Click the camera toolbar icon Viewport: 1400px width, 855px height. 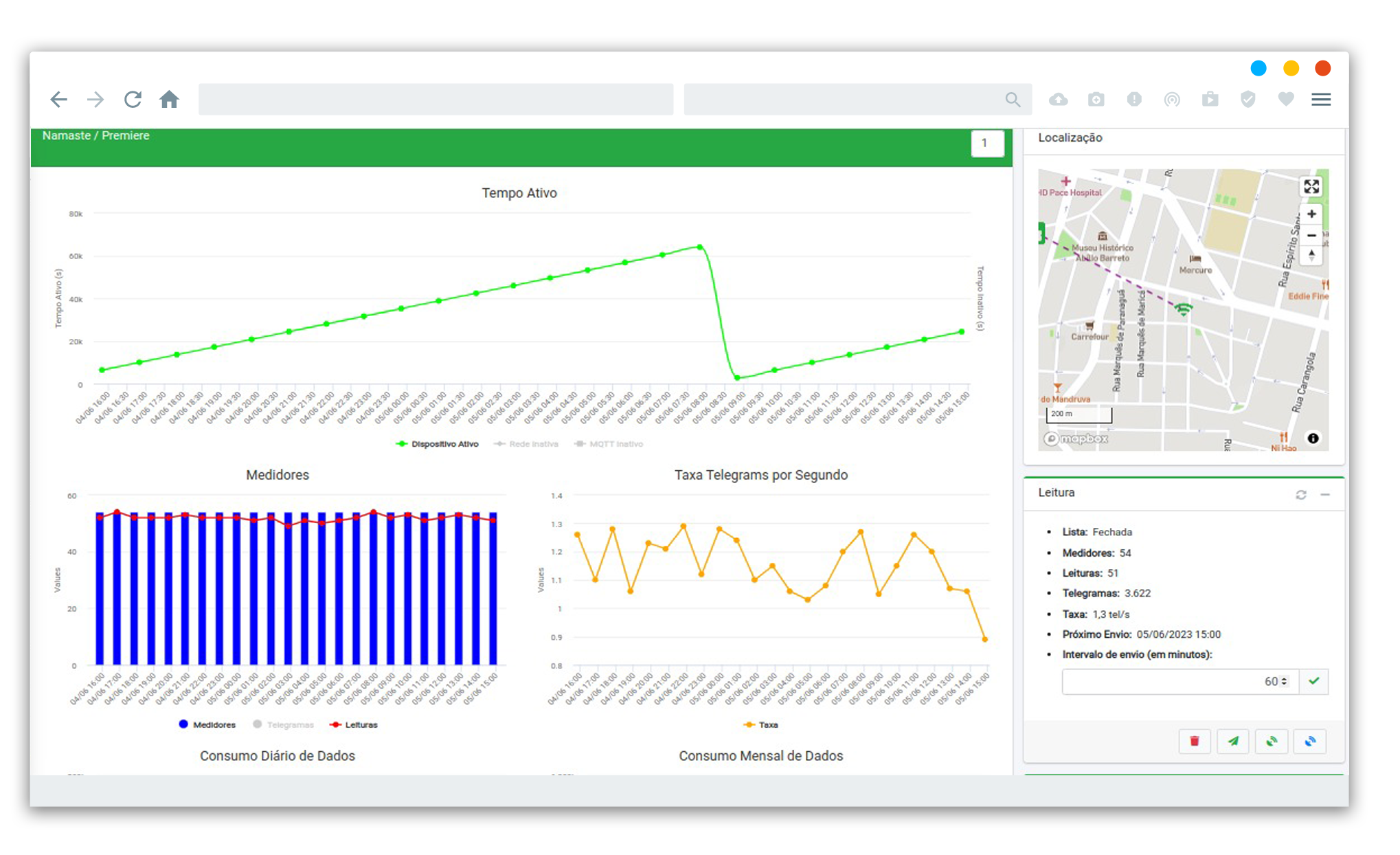click(x=1096, y=100)
